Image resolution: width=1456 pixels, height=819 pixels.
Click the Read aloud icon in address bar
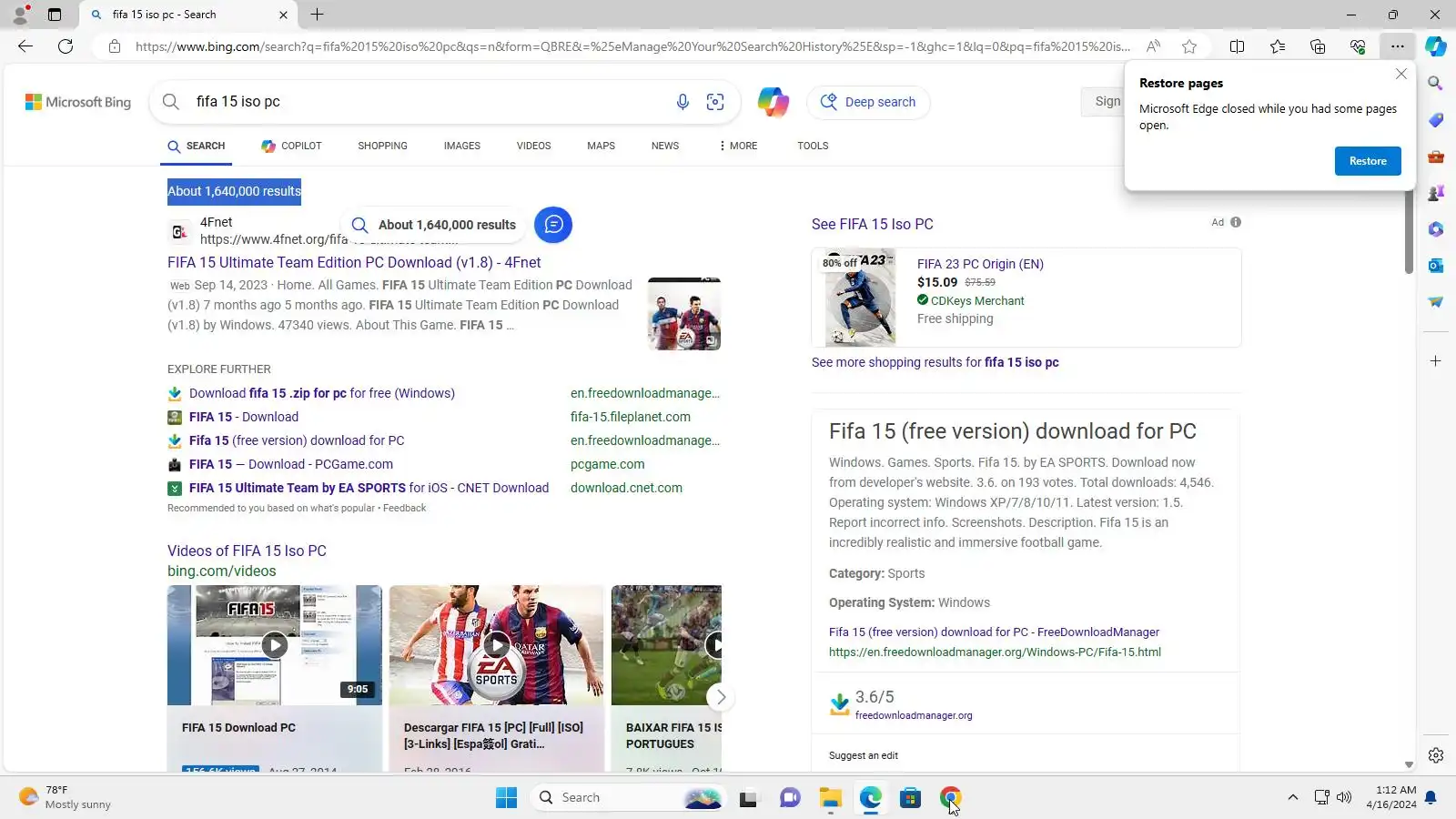click(x=1153, y=46)
